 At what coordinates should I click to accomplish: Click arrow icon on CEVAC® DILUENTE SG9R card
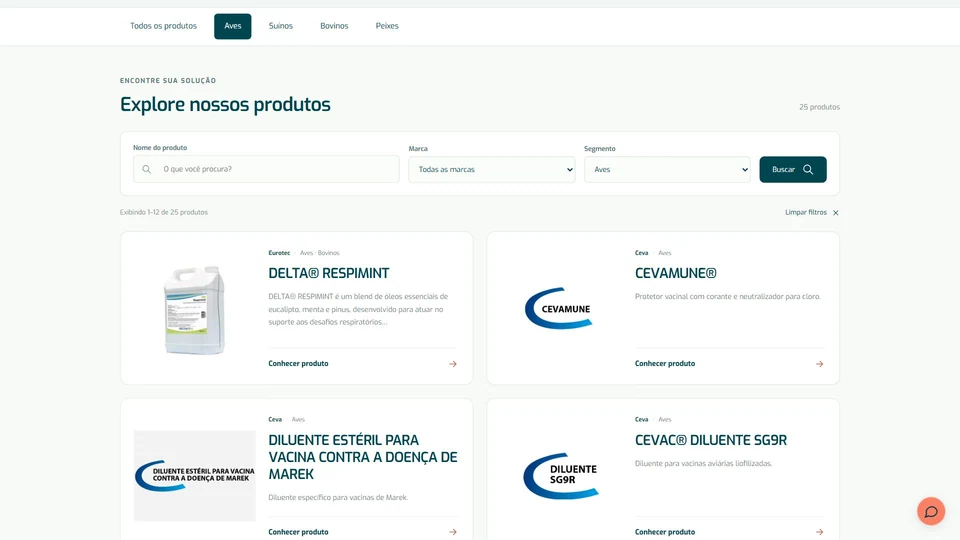coord(819,532)
